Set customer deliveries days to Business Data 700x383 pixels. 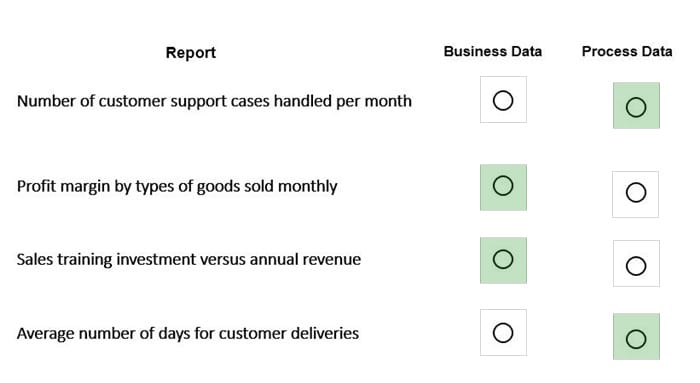tap(503, 333)
